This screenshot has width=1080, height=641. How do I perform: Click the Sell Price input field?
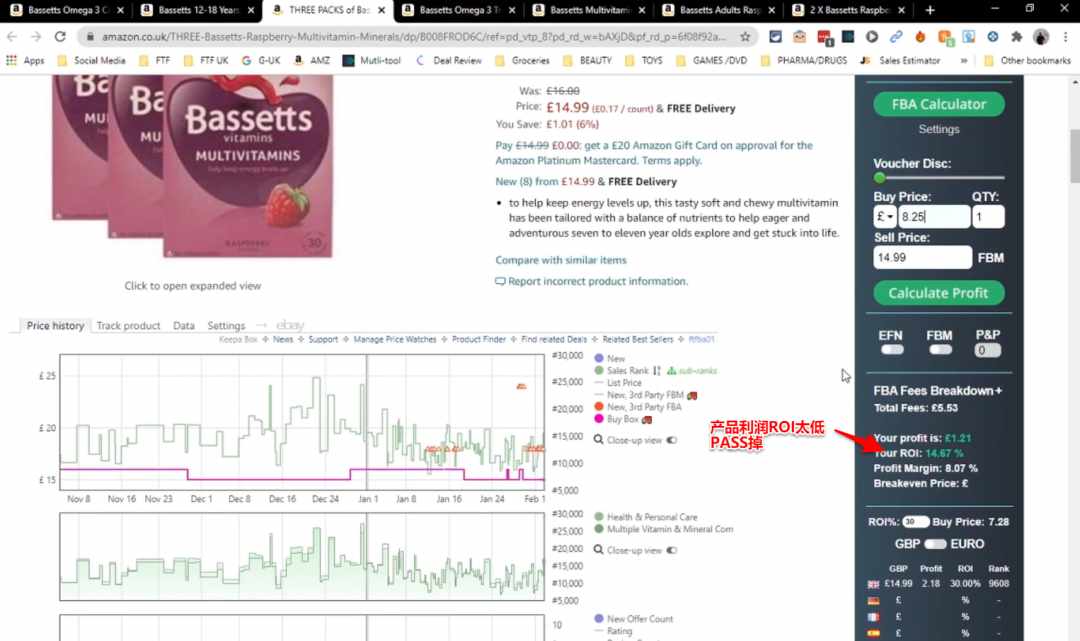(922, 258)
